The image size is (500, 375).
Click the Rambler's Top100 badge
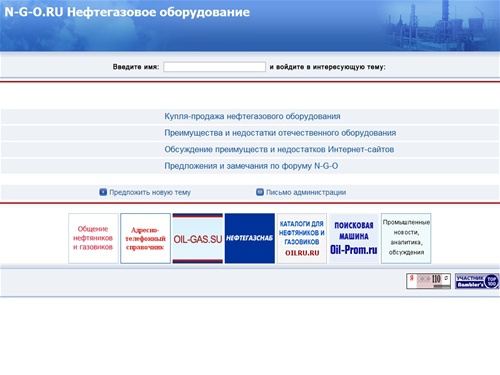pos(477,281)
